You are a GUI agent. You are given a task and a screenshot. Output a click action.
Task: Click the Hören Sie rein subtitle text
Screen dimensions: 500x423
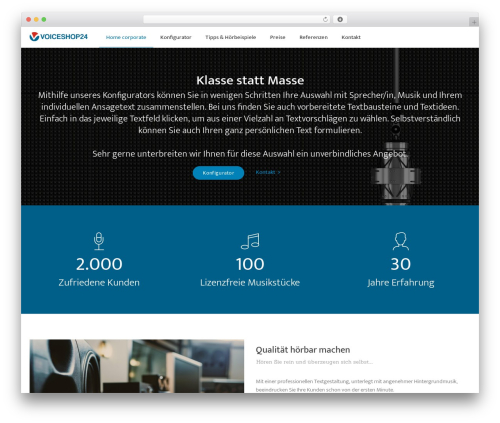pyautogui.click(x=314, y=362)
